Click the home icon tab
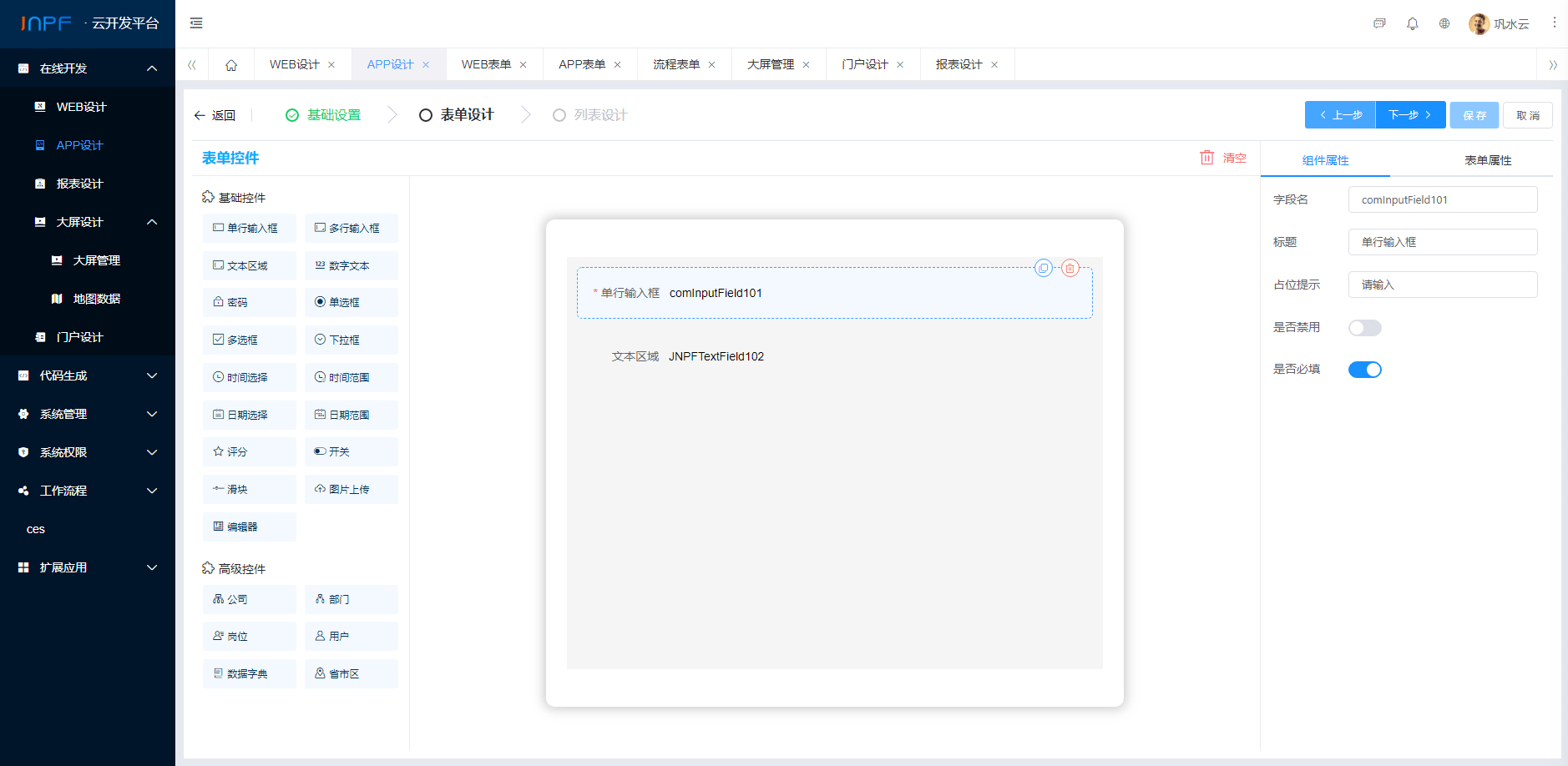1568x766 pixels. click(231, 65)
